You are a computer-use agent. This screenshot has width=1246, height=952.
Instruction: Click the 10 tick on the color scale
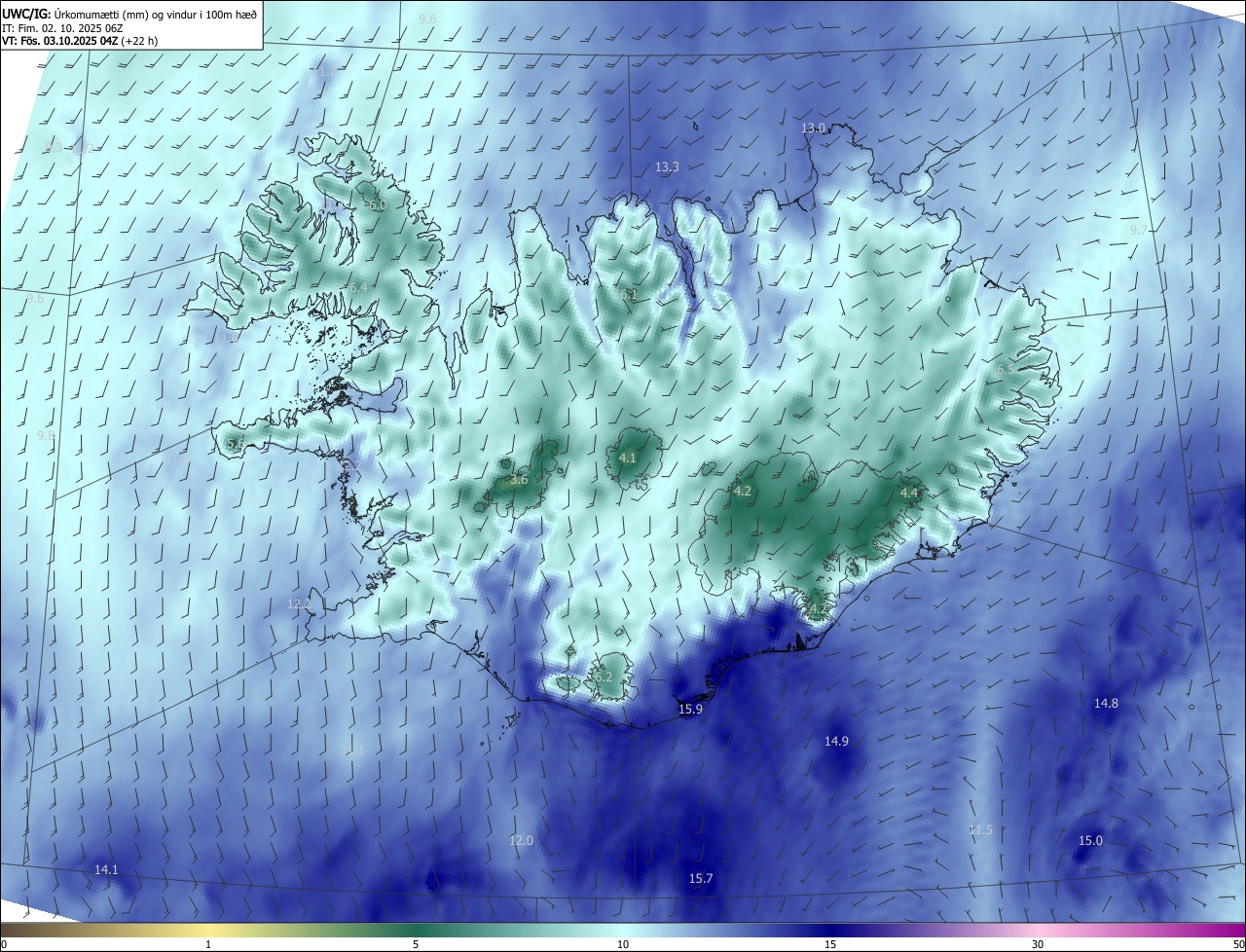point(623,944)
